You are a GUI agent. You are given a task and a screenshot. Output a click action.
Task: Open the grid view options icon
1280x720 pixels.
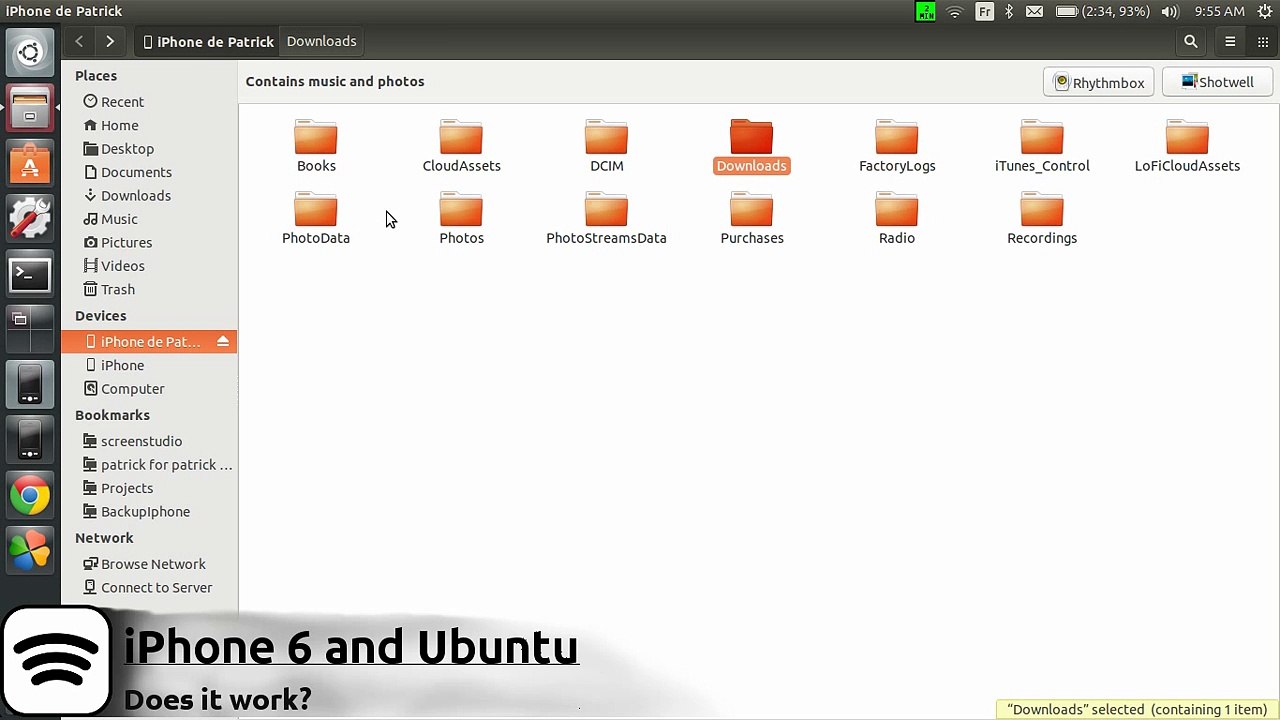1262,41
